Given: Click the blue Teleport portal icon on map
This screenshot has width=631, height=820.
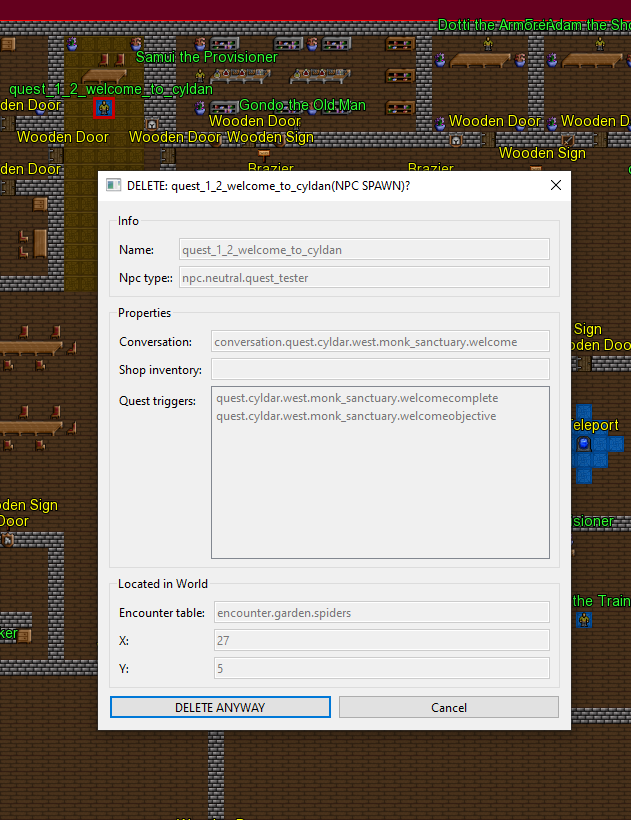Looking at the screenshot, I should [x=584, y=444].
